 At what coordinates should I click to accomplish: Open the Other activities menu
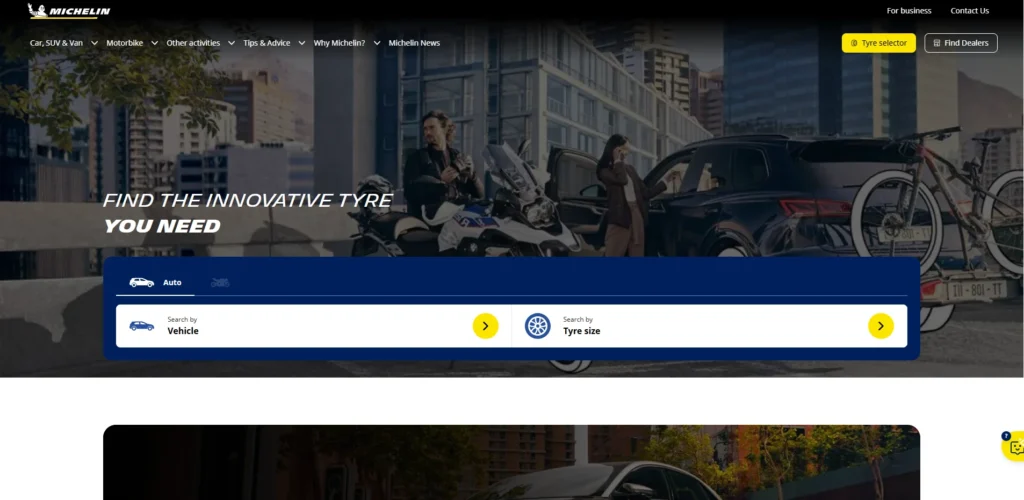193,43
